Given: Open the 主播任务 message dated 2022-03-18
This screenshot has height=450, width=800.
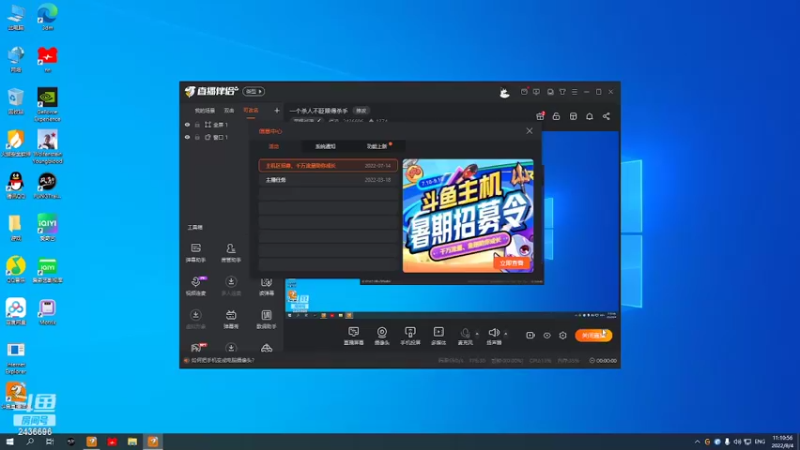Looking at the screenshot, I should [328, 180].
